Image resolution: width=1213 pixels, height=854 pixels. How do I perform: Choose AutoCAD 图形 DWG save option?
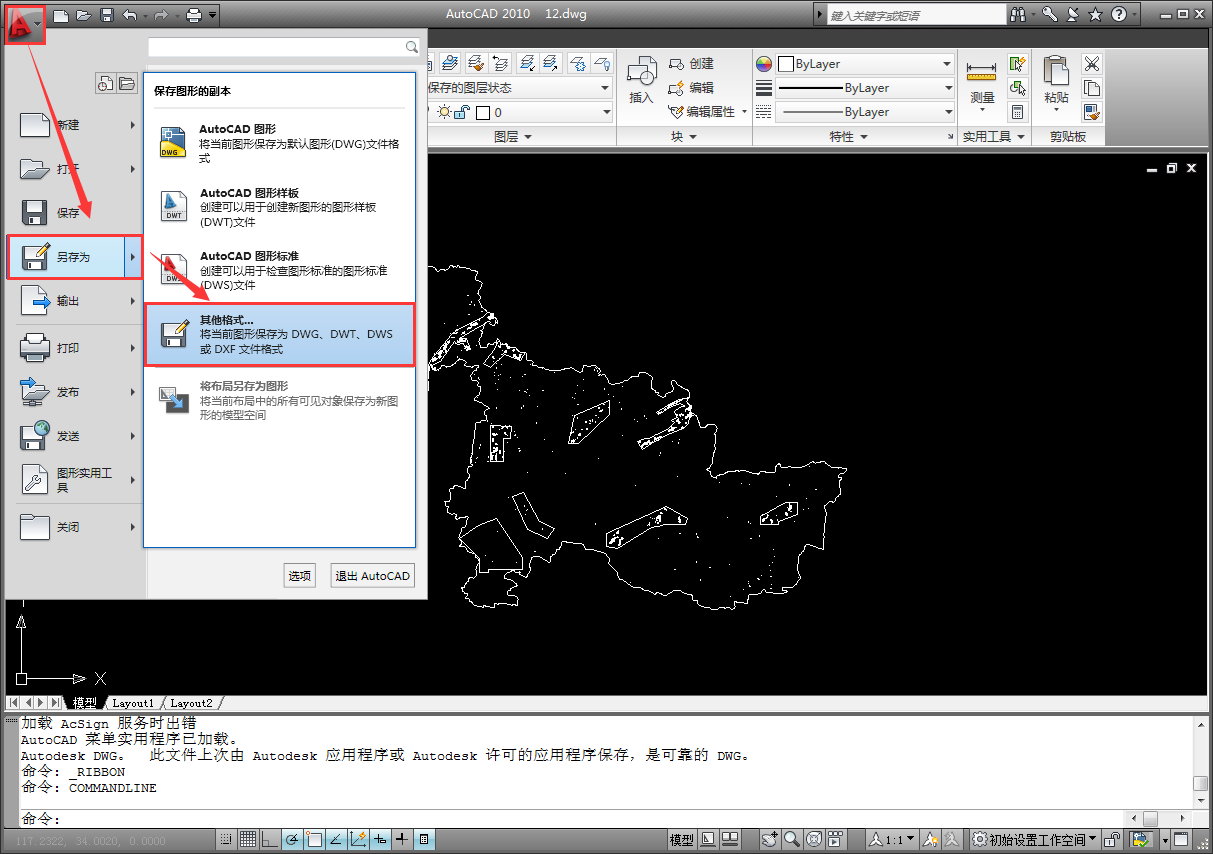(280, 143)
